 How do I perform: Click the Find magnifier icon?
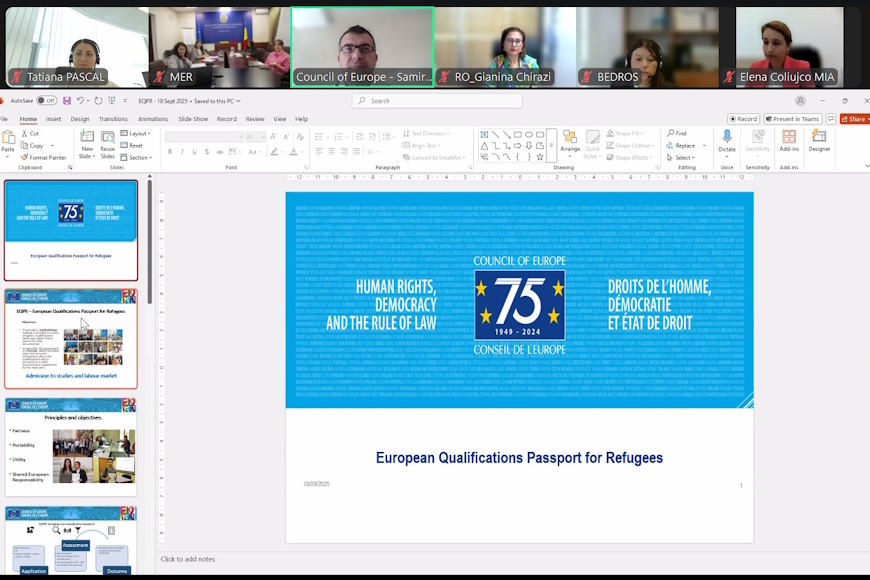[670, 133]
